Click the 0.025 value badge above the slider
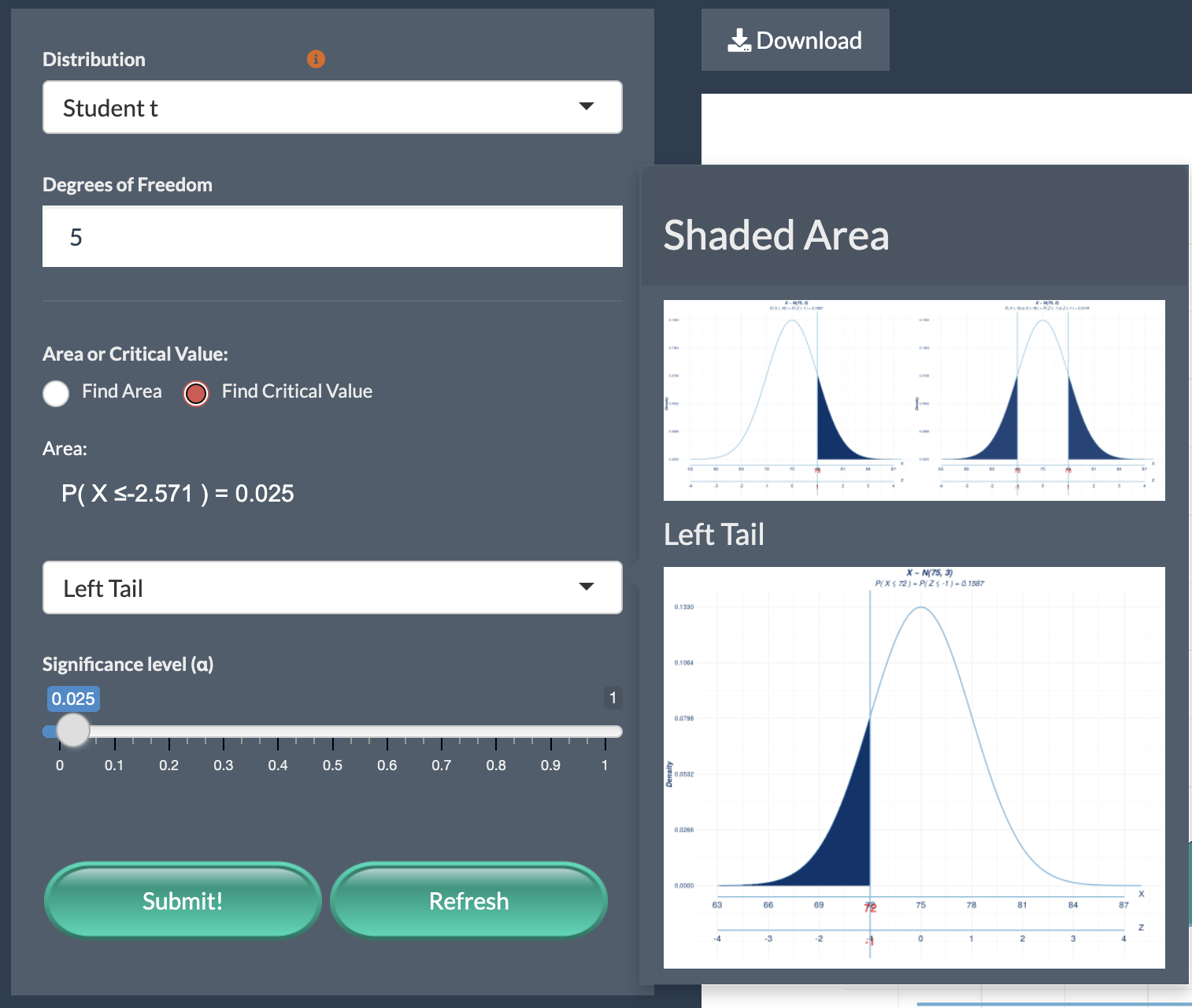Screen dimensions: 1192x1008 (x=72, y=699)
